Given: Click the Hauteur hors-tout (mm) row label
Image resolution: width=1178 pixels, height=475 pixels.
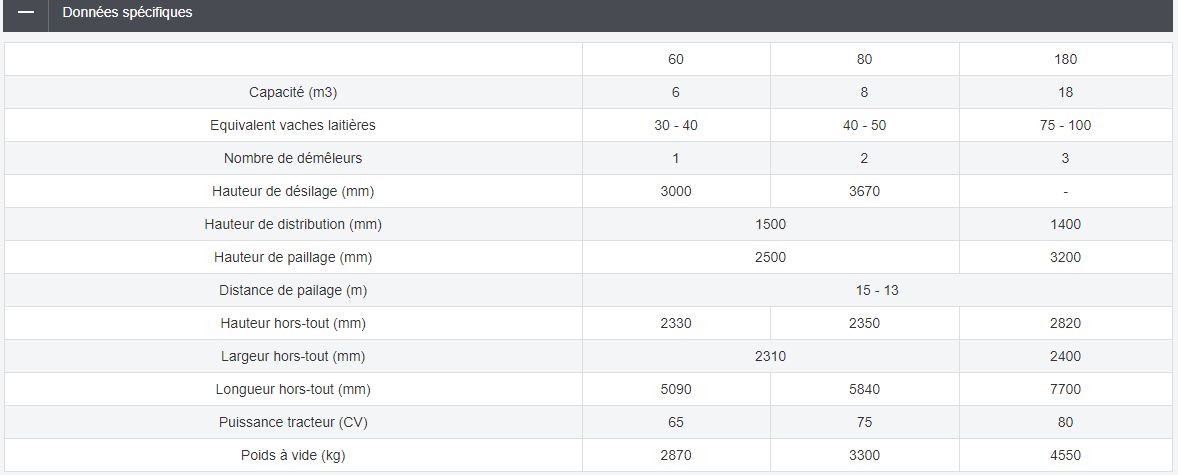Looking at the screenshot, I should coord(293,323).
